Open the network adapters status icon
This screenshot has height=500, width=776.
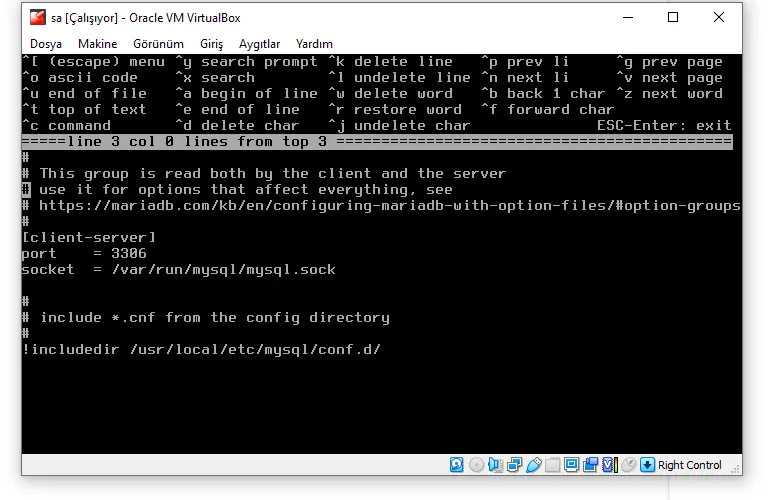coord(514,465)
